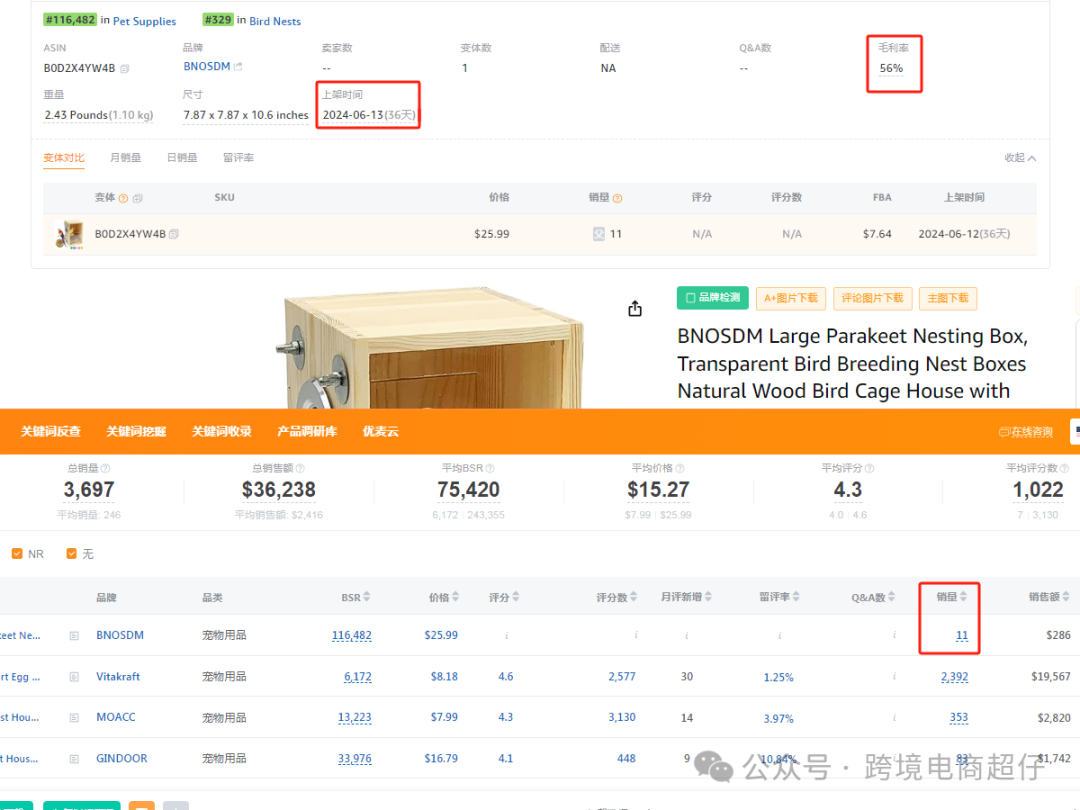The width and height of the screenshot is (1080, 810).
Task: Open 关键词挖掘 in the orange menu bar
Action: [x=136, y=432]
